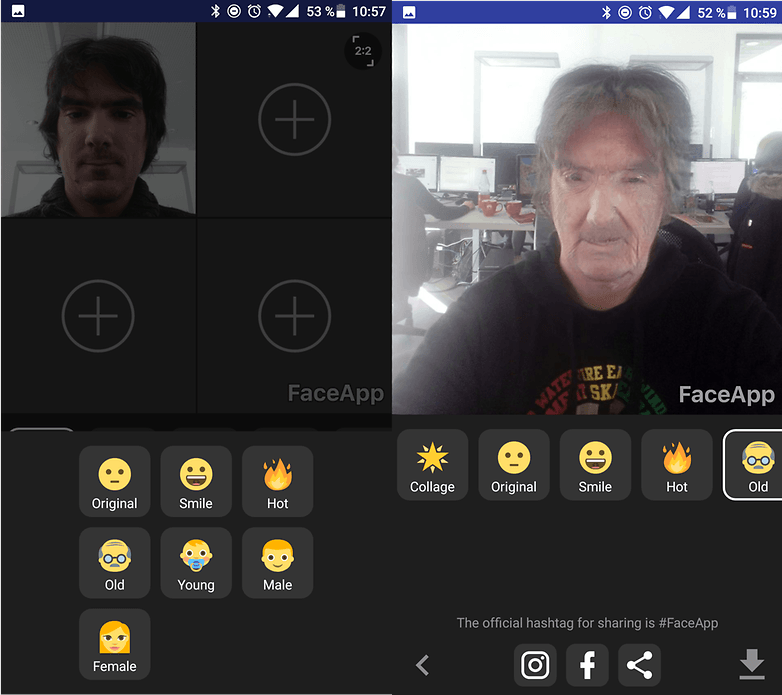The image size is (782, 695).
Task: Apply Smile in the right screen filter row
Action: pyautogui.click(x=595, y=465)
